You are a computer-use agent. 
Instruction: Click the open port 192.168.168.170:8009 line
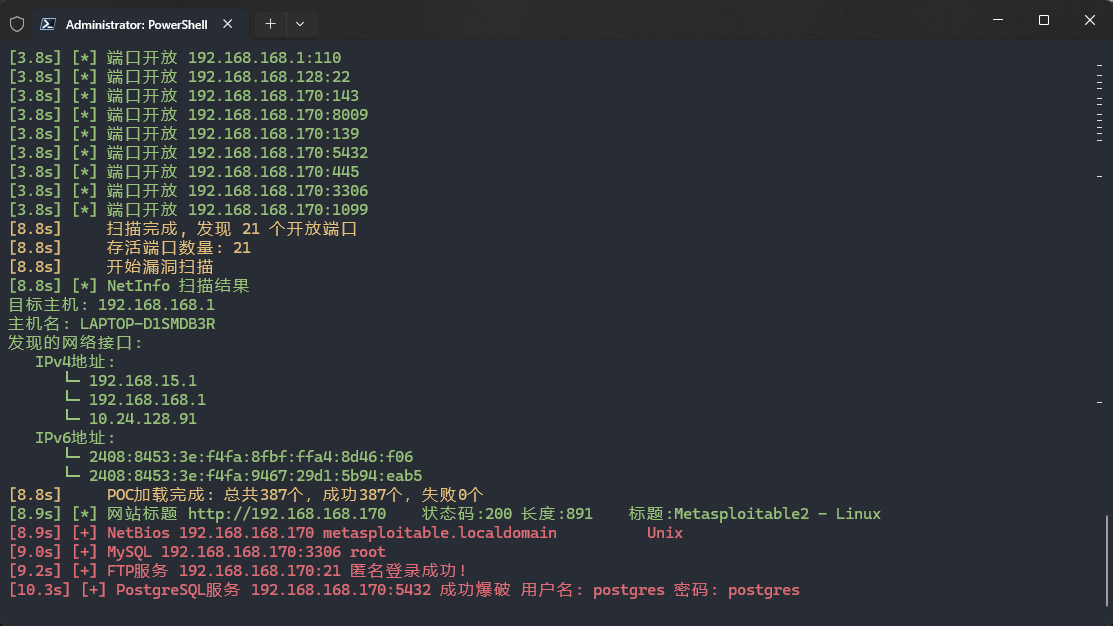pyautogui.click(x=278, y=115)
